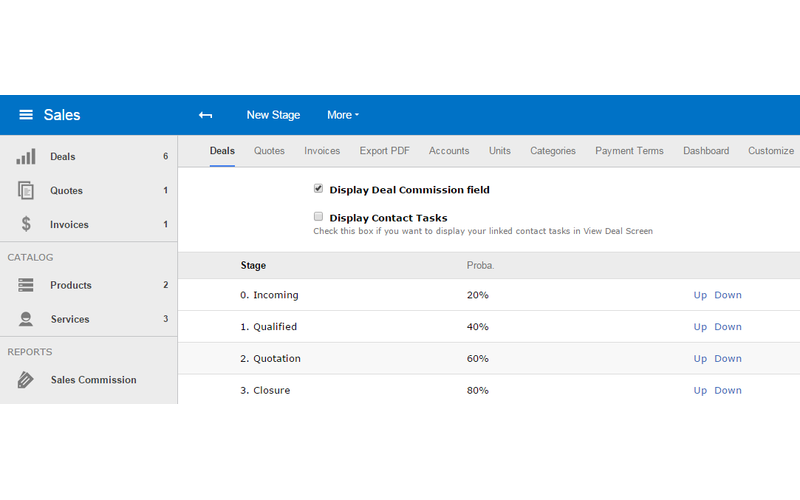The image size is (800, 500).
Task: Click the New Stage button
Action: click(273, 115)
